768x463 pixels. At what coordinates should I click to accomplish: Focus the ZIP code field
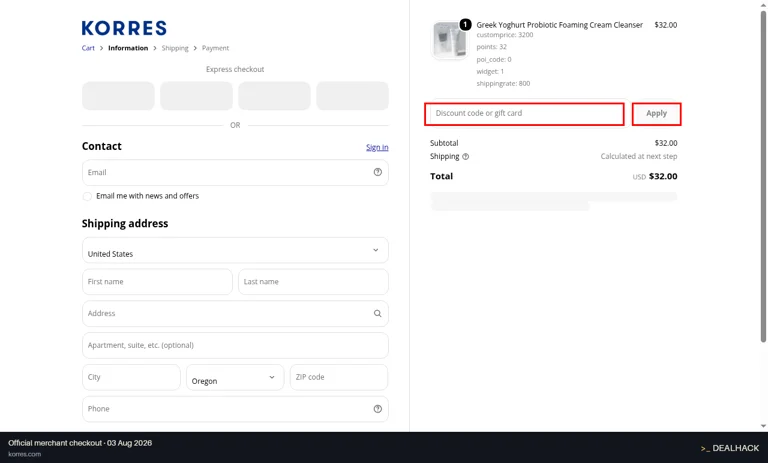pos(339,377)
